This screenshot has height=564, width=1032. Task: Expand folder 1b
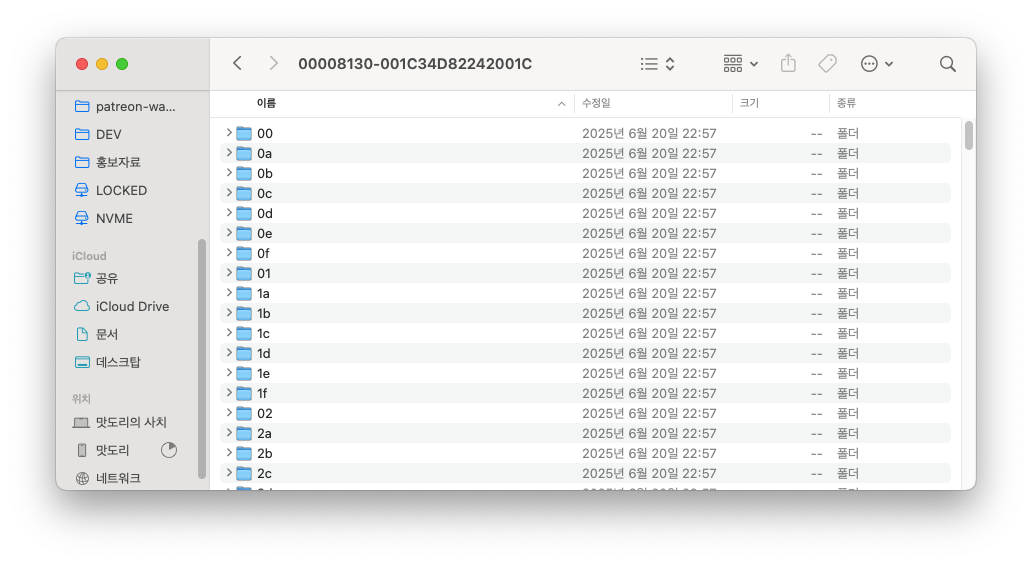click(x=228, y=313)
